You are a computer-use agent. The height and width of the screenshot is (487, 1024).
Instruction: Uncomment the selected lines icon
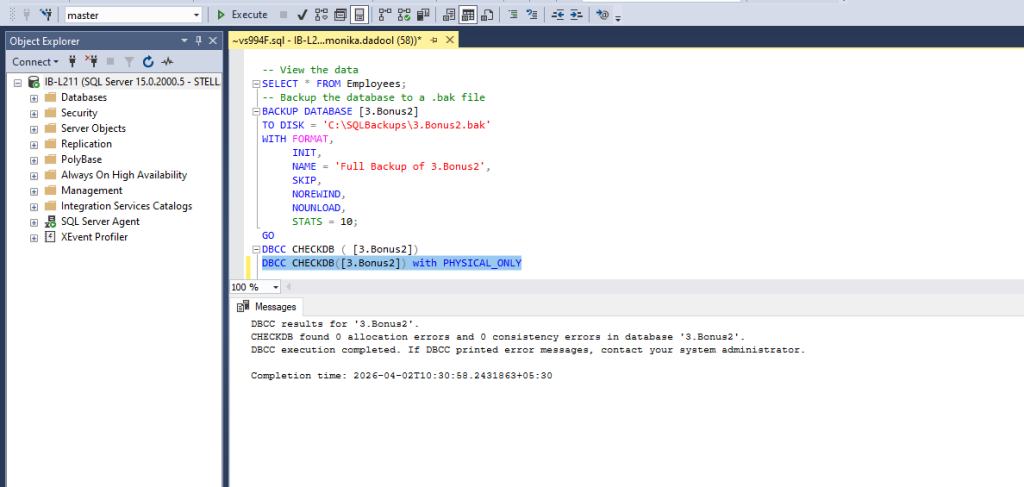tap(532, 14)
